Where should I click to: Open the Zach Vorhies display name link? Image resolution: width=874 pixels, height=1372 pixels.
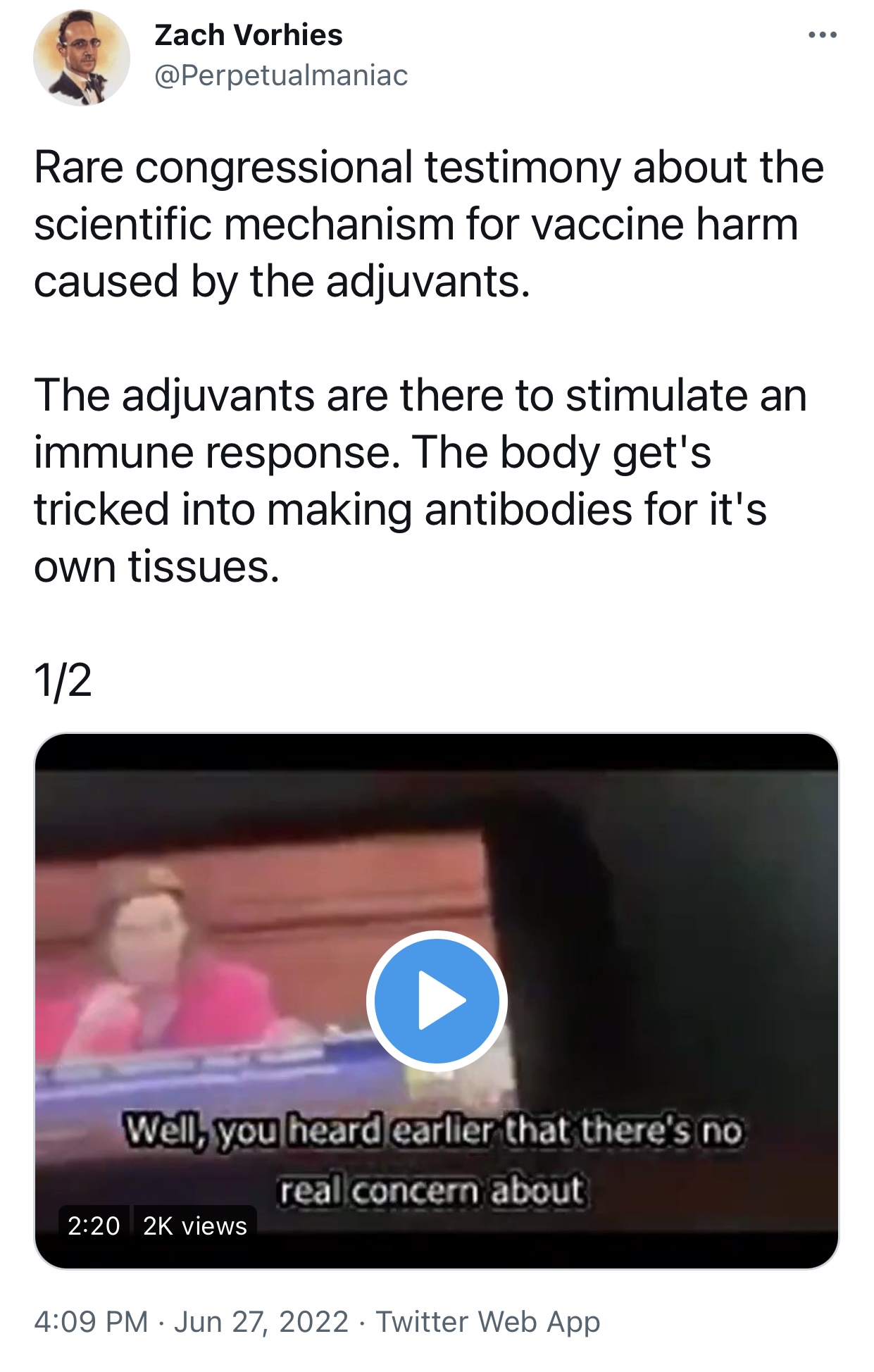click(249, 35)
